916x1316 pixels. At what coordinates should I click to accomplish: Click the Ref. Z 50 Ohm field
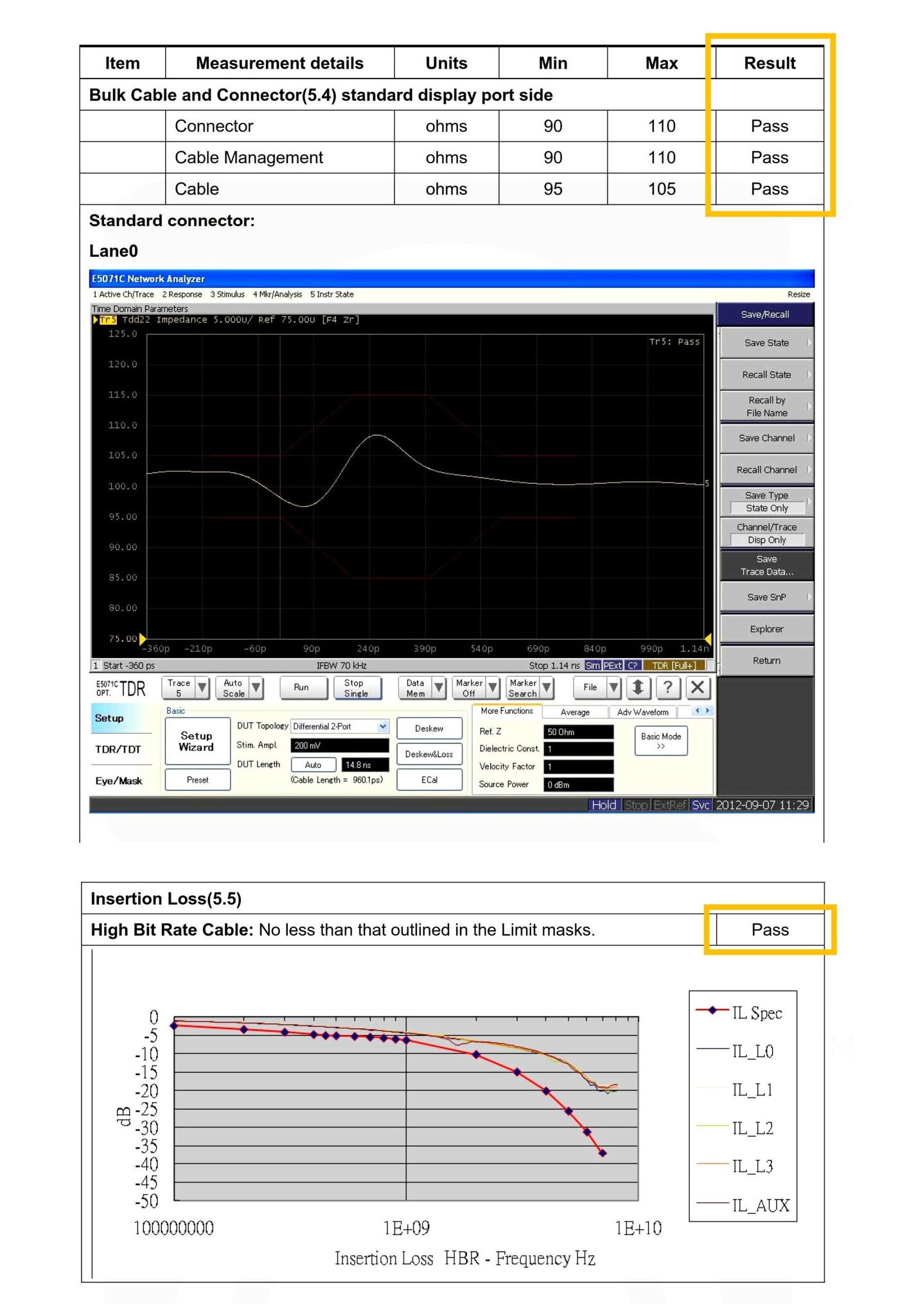coord(579,732)
